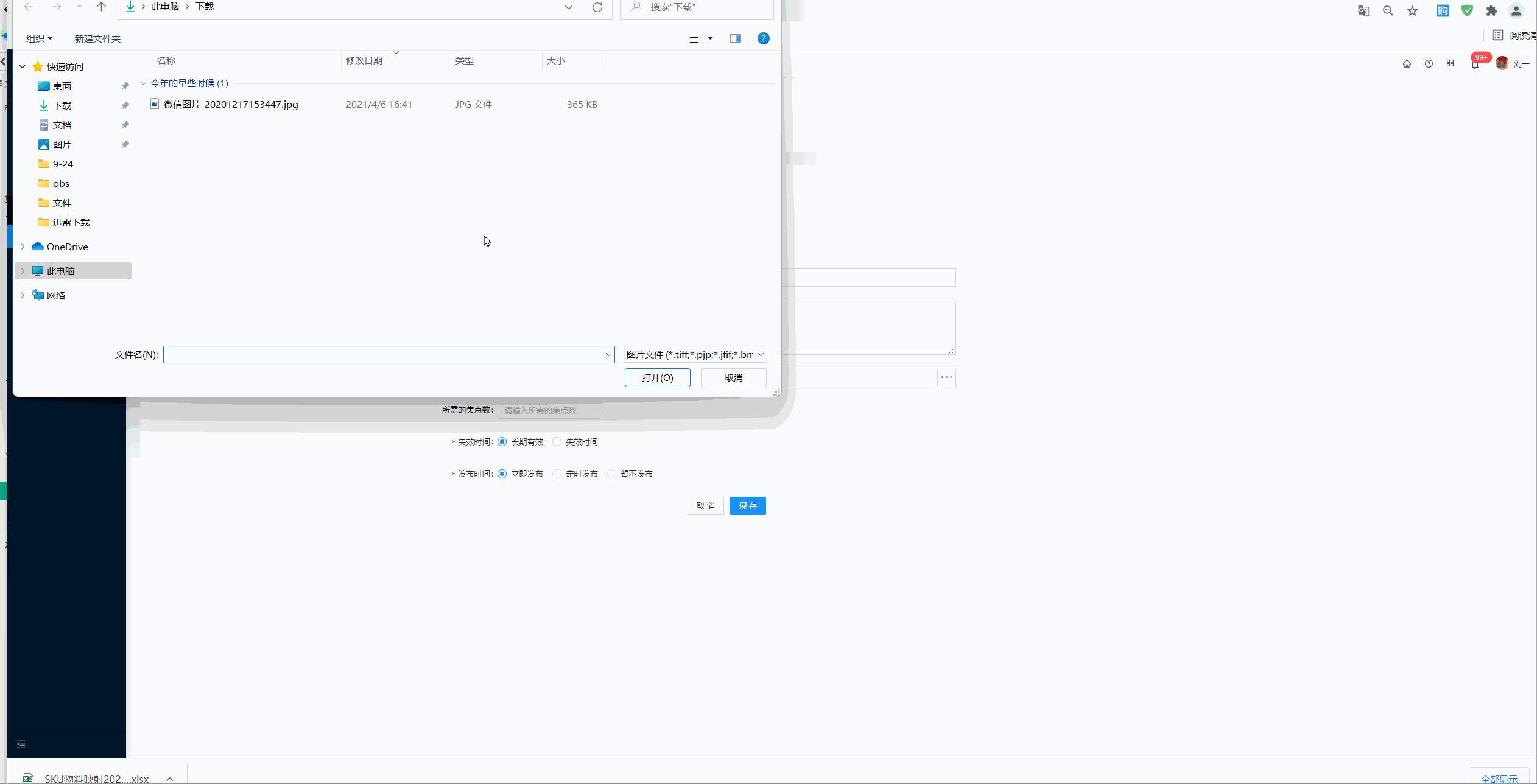
Task: Open the browser extensions puzzle icon
Action: tap(1491, 10)
